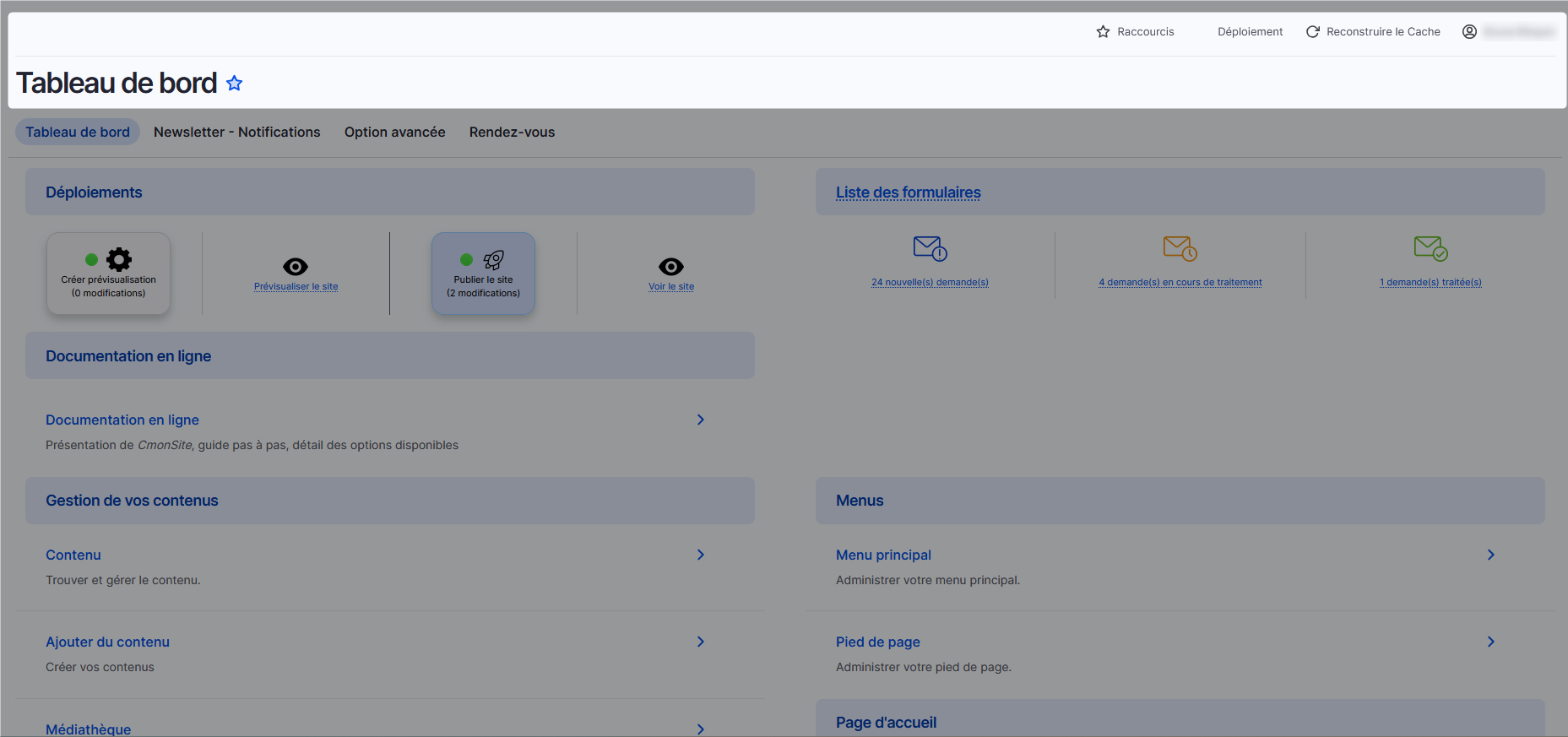Open the 24 nouvelle(s) demande(s) link

tap(930, 283)
